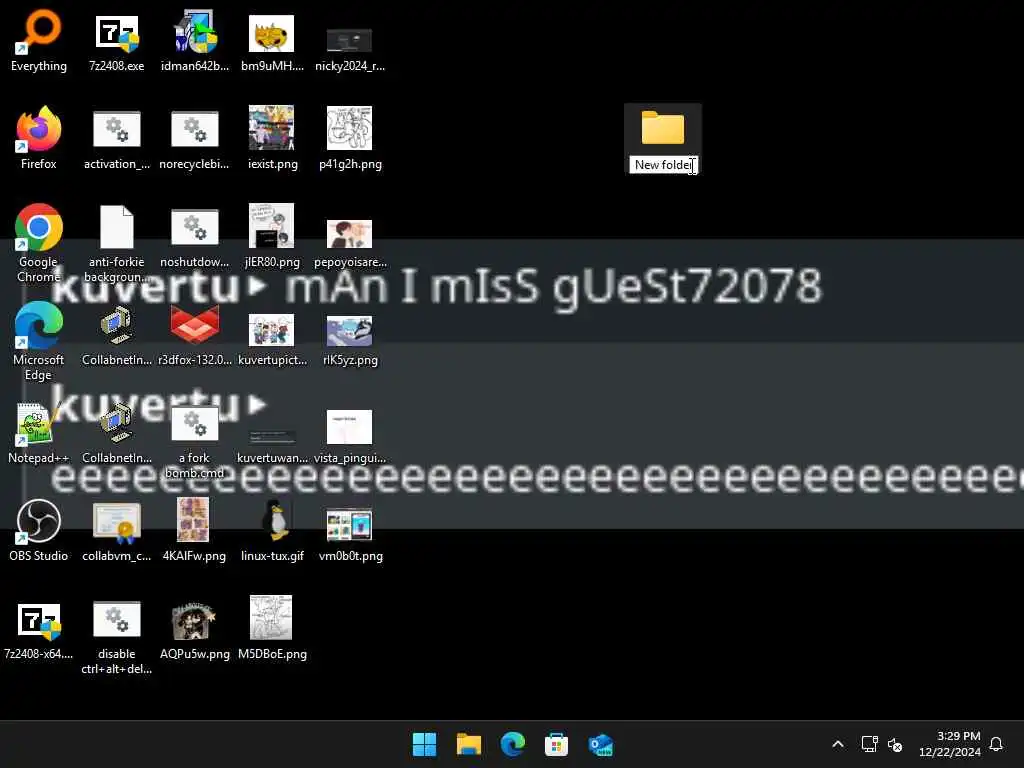This screenshot has width=1024, height=768.
Task: Open Microsoft Store from the taskbar
Action: click(x=556, y=744)
